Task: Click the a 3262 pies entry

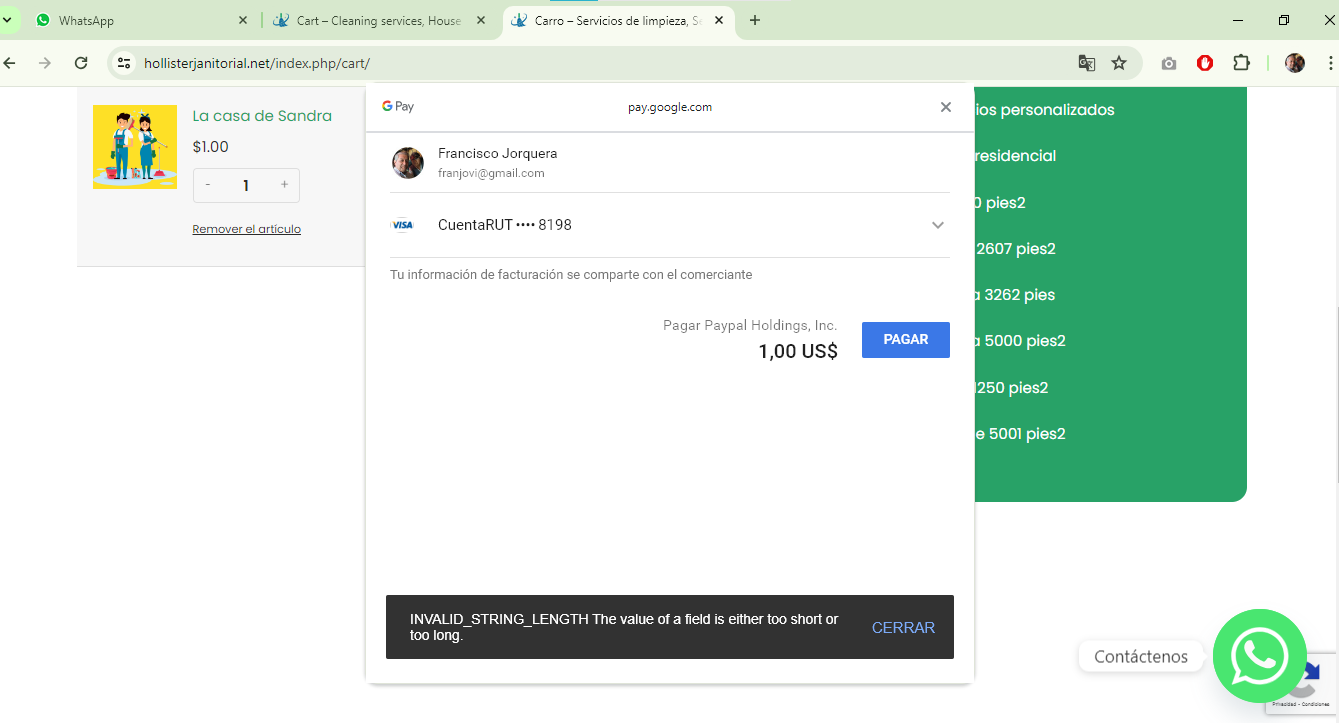Action: pyautogui.click(x=1015, y=295)
